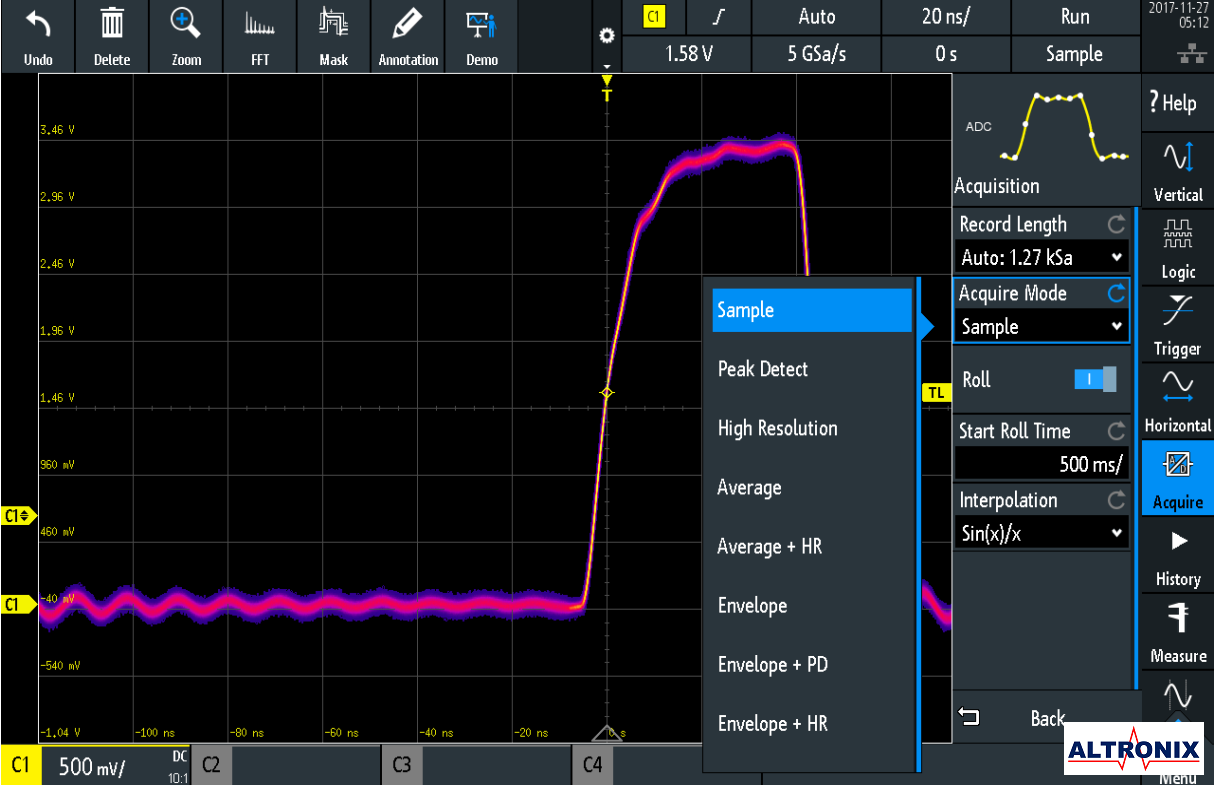The width and height of the screenshot is (1214, 785).
Task: Click the C1 ground level marker
Action: pyautogui.click(x=17, y=604)
